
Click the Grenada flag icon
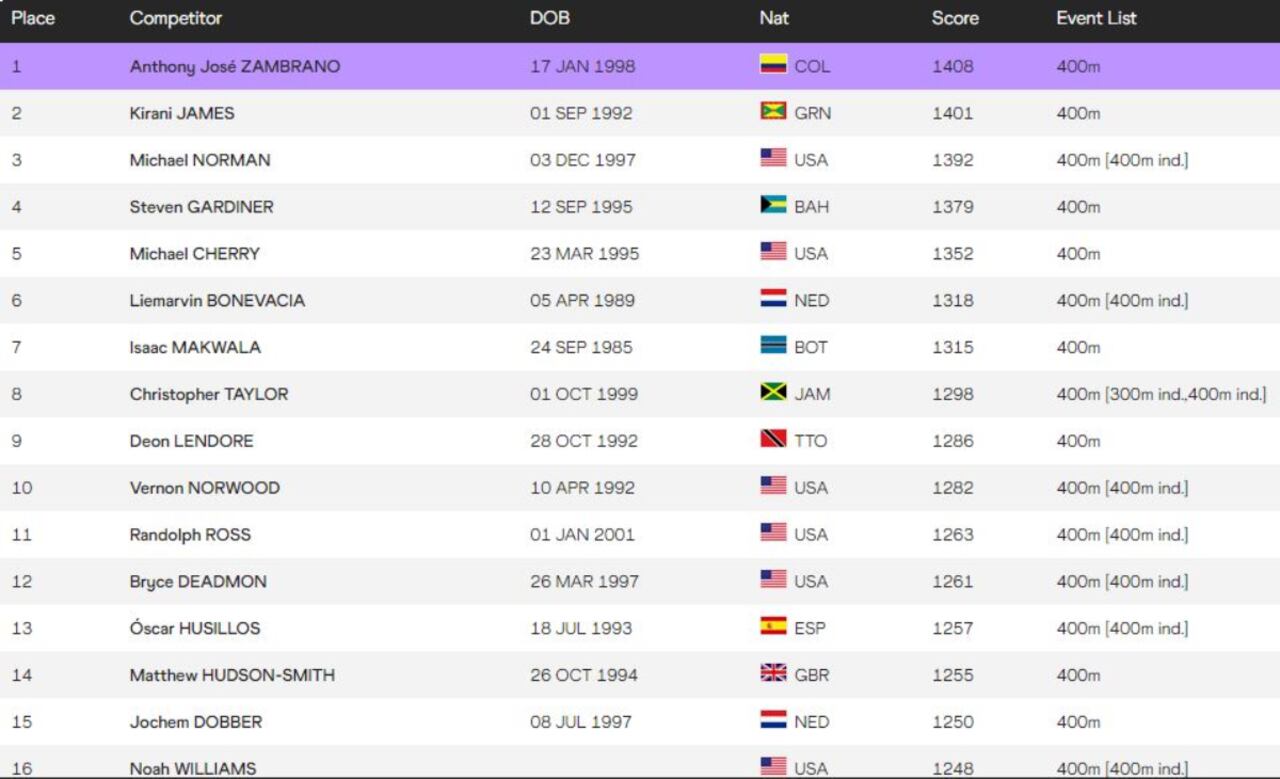[x=773, y=112]
